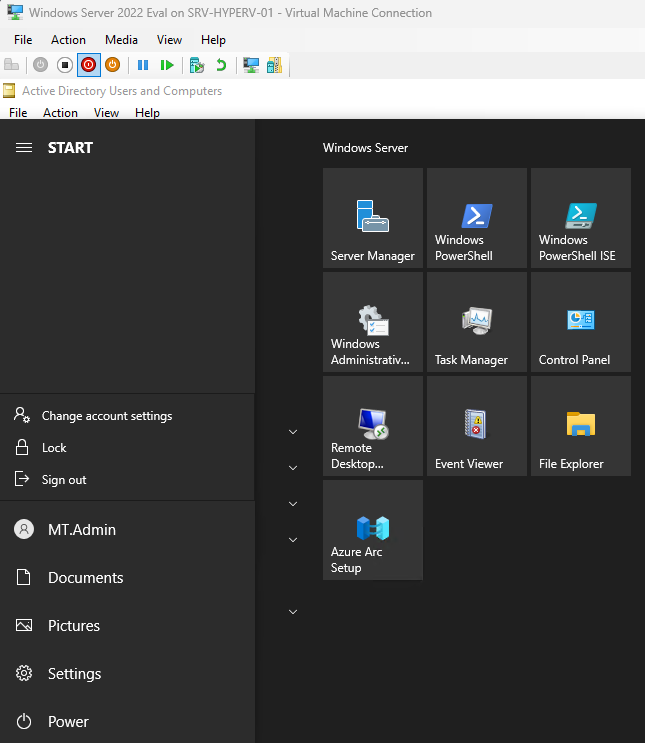This screenshot has height=743, width=645.
Task: Lock the session
Action: pyautogui.click(x=127, y=447)
